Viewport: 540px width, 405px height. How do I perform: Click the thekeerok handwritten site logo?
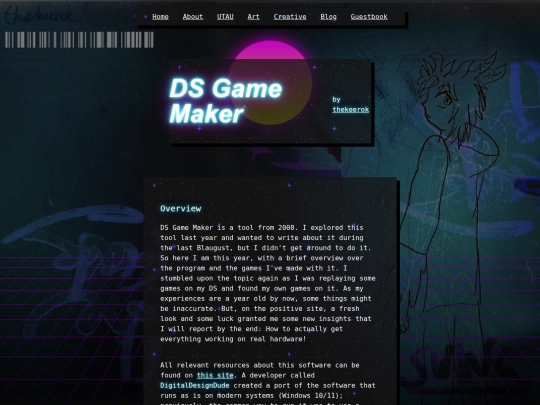point(40,15)
